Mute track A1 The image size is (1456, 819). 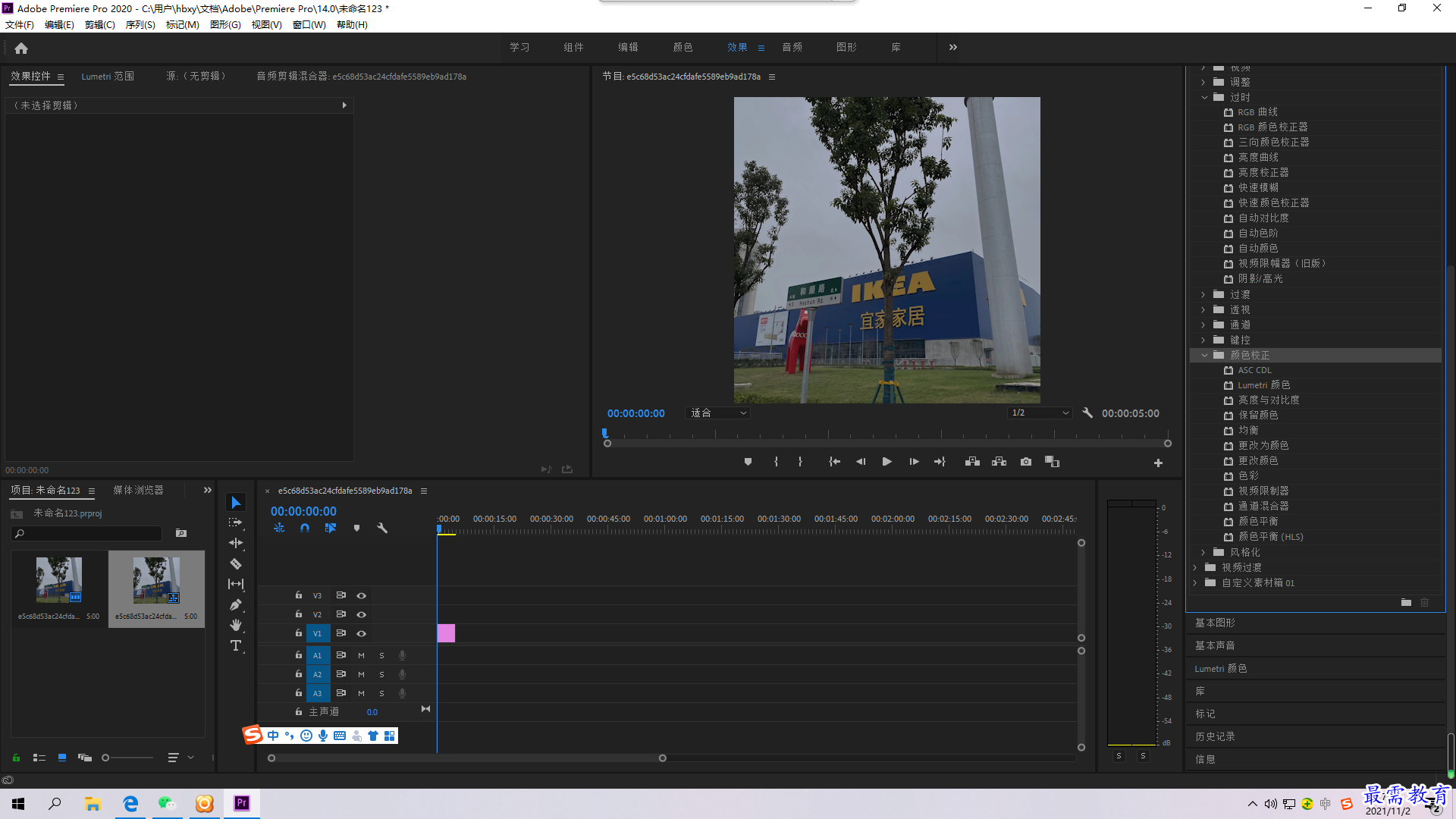(361, 656)
